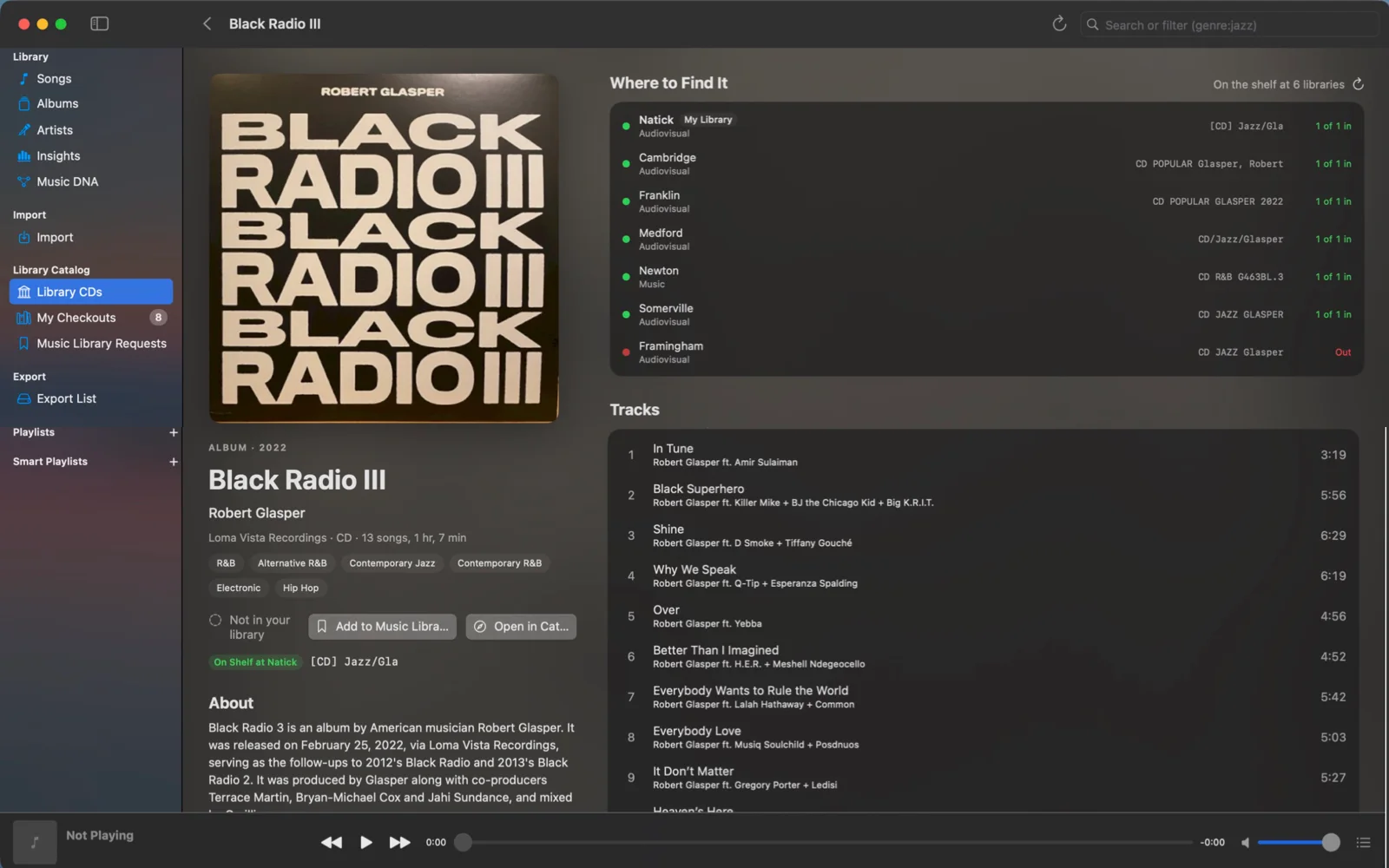1389x868 pixels.
Task: Click the Alternative R&B genre tag
Action: point(293,563)
